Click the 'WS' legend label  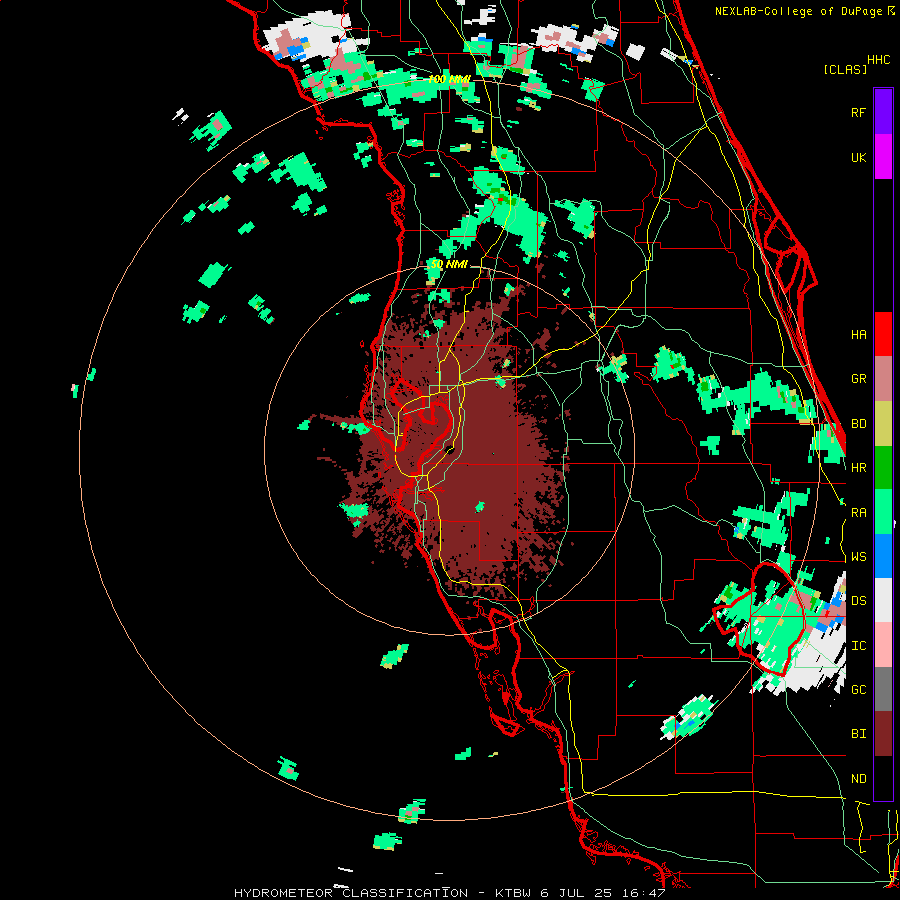click(858, 557)
